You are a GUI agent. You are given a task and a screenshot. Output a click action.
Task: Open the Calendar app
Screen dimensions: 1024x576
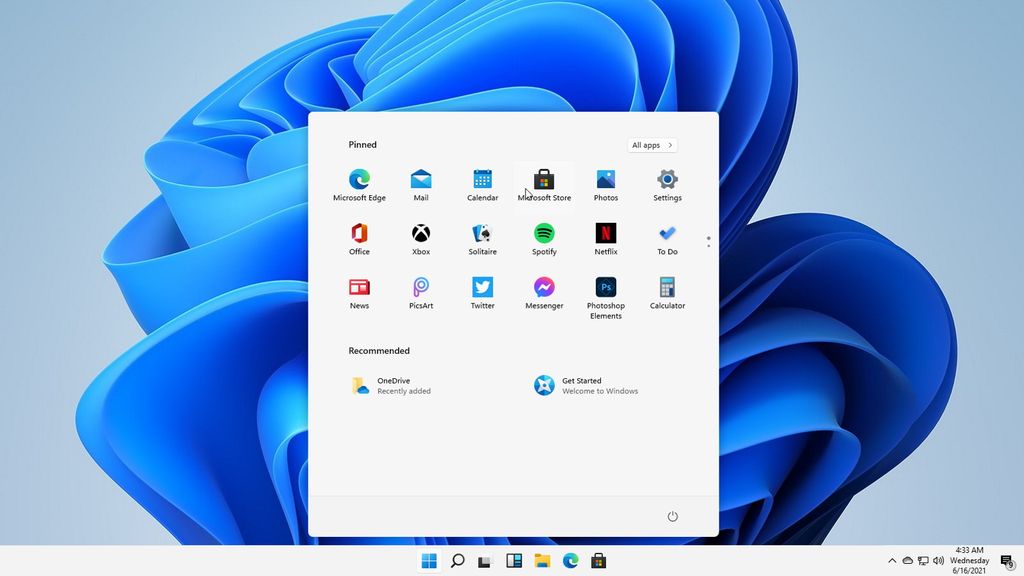(482, 178)
